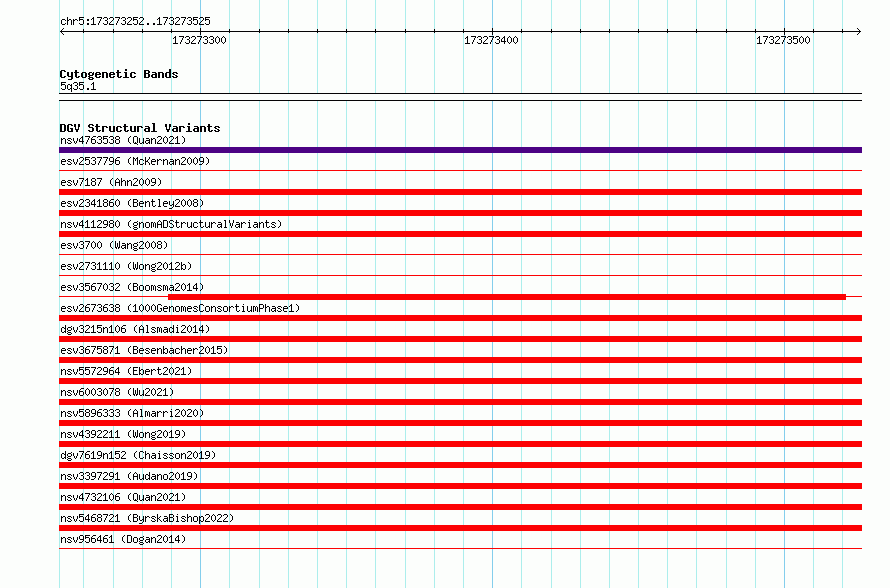This screenshot has height=588, width=890.
Task: Click the nsv4392211 (Wong2019) label
Action: 123,434
